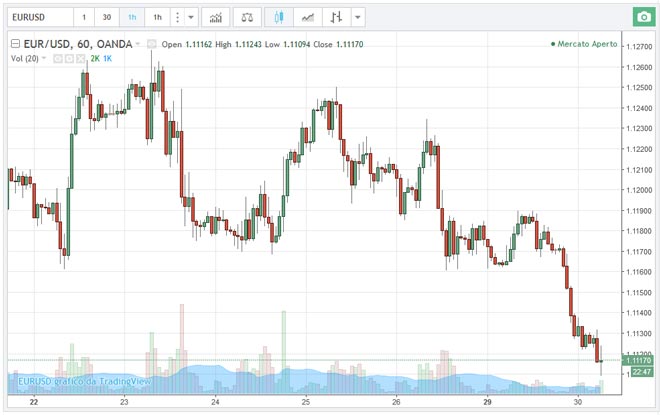
Task: Expand the chart style dropdown arrow
Action: (x=359, y=18)
